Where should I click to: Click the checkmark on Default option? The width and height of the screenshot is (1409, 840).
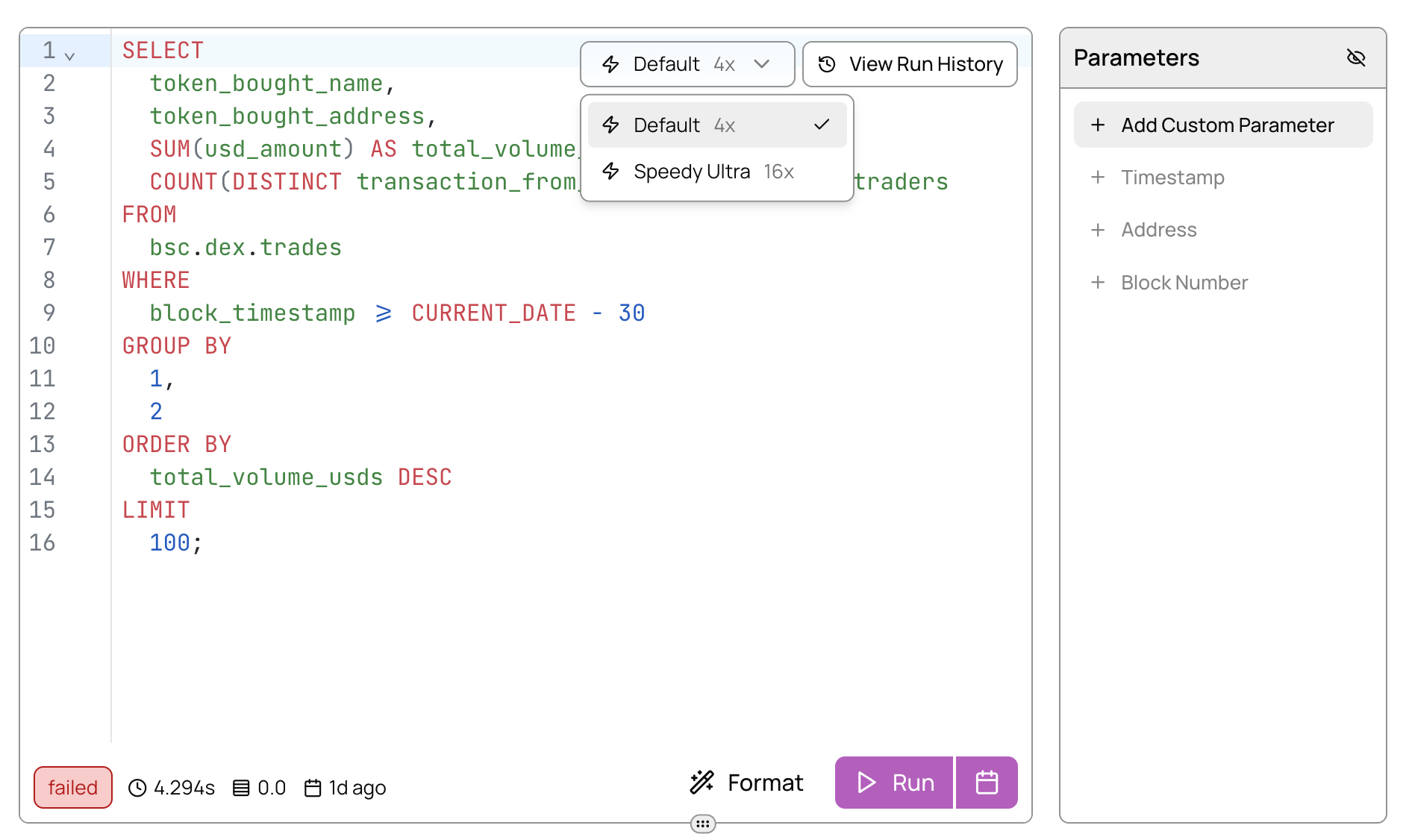822,125
